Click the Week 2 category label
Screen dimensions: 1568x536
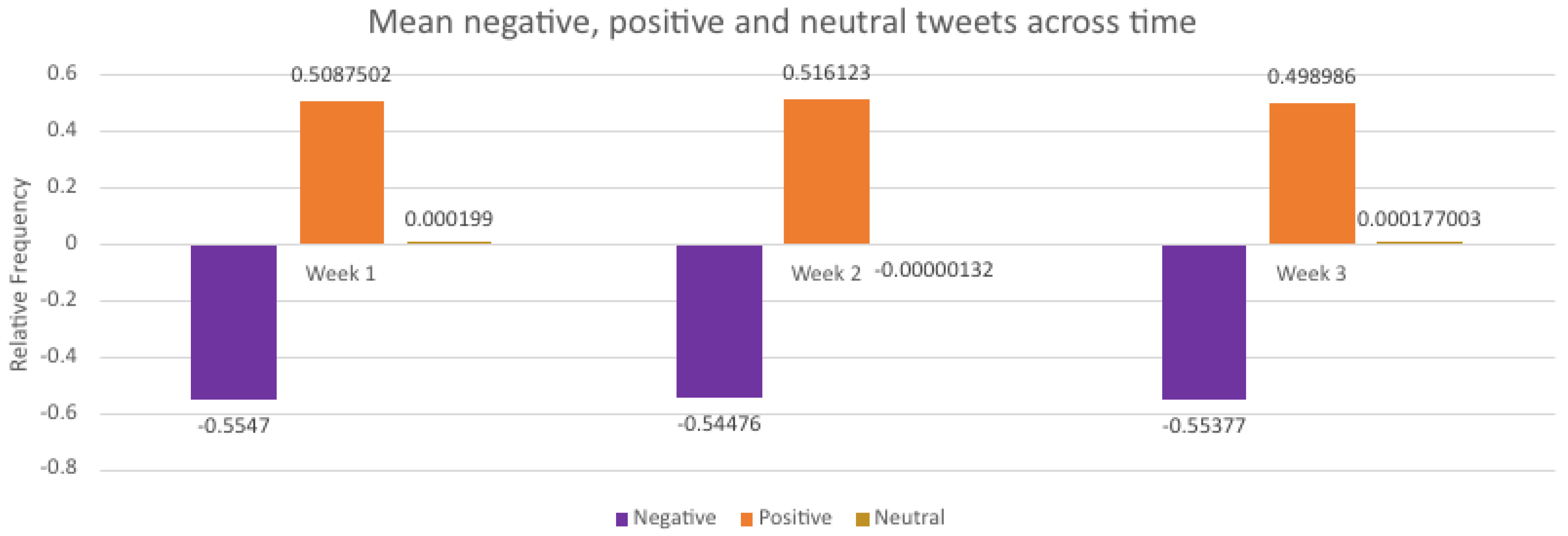click(x=826, y=273)
